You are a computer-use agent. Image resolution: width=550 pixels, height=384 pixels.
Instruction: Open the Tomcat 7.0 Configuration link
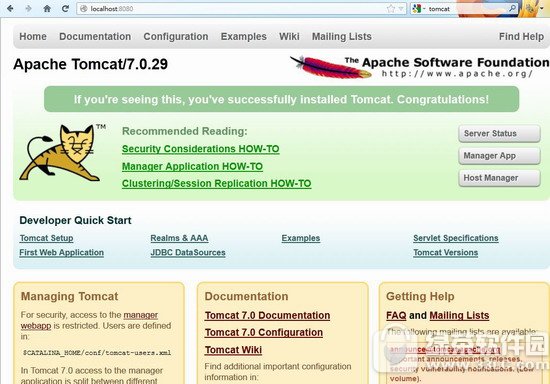(x=263, y=332)
